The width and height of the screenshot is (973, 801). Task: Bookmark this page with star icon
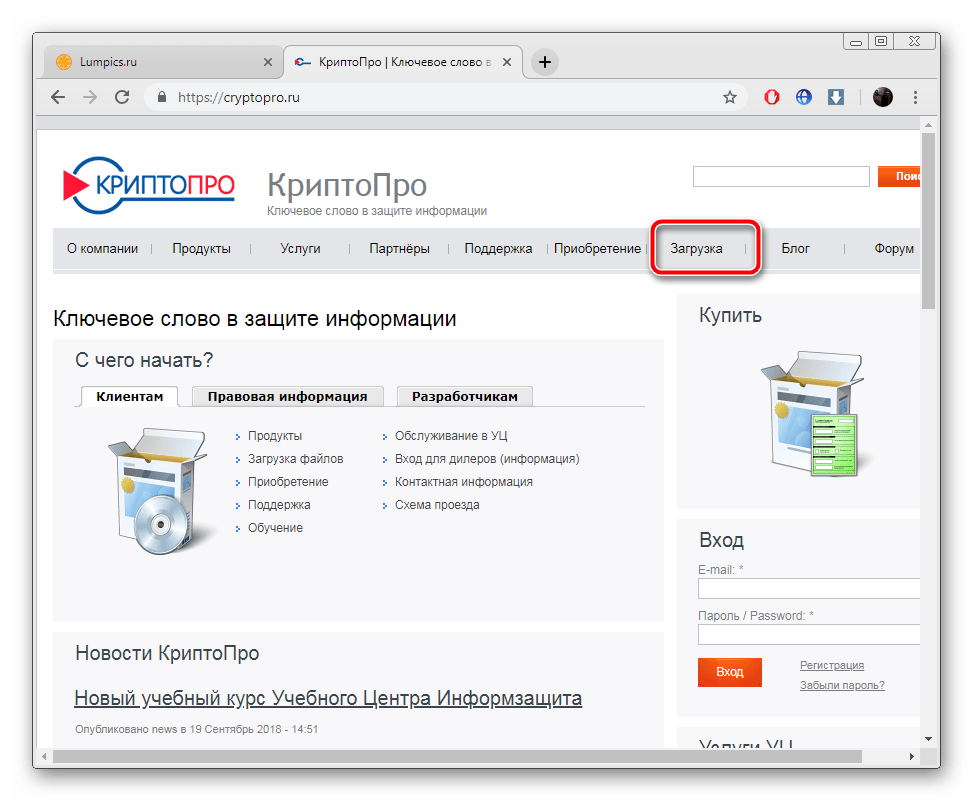coord(730,97)
